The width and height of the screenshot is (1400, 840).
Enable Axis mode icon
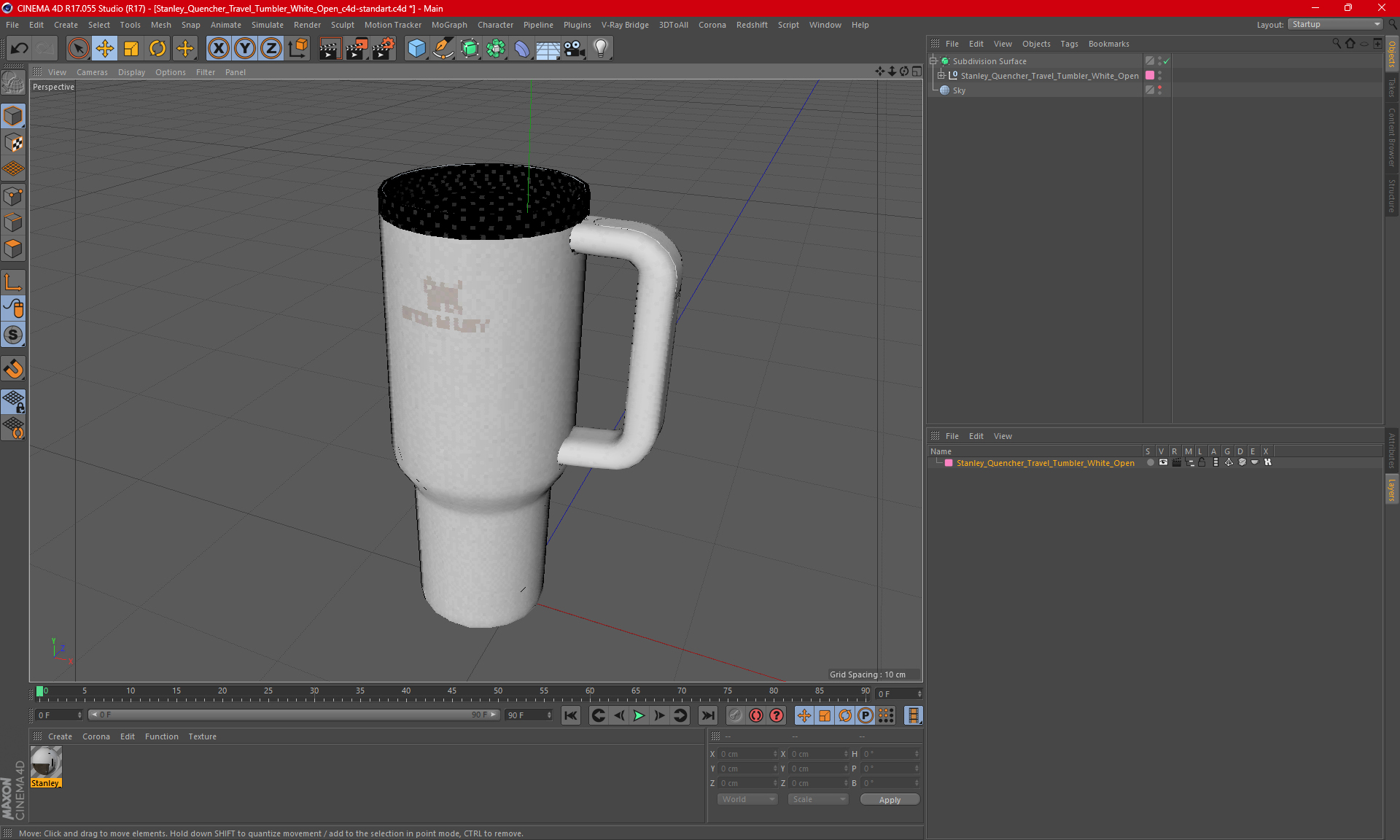(13, 282)
